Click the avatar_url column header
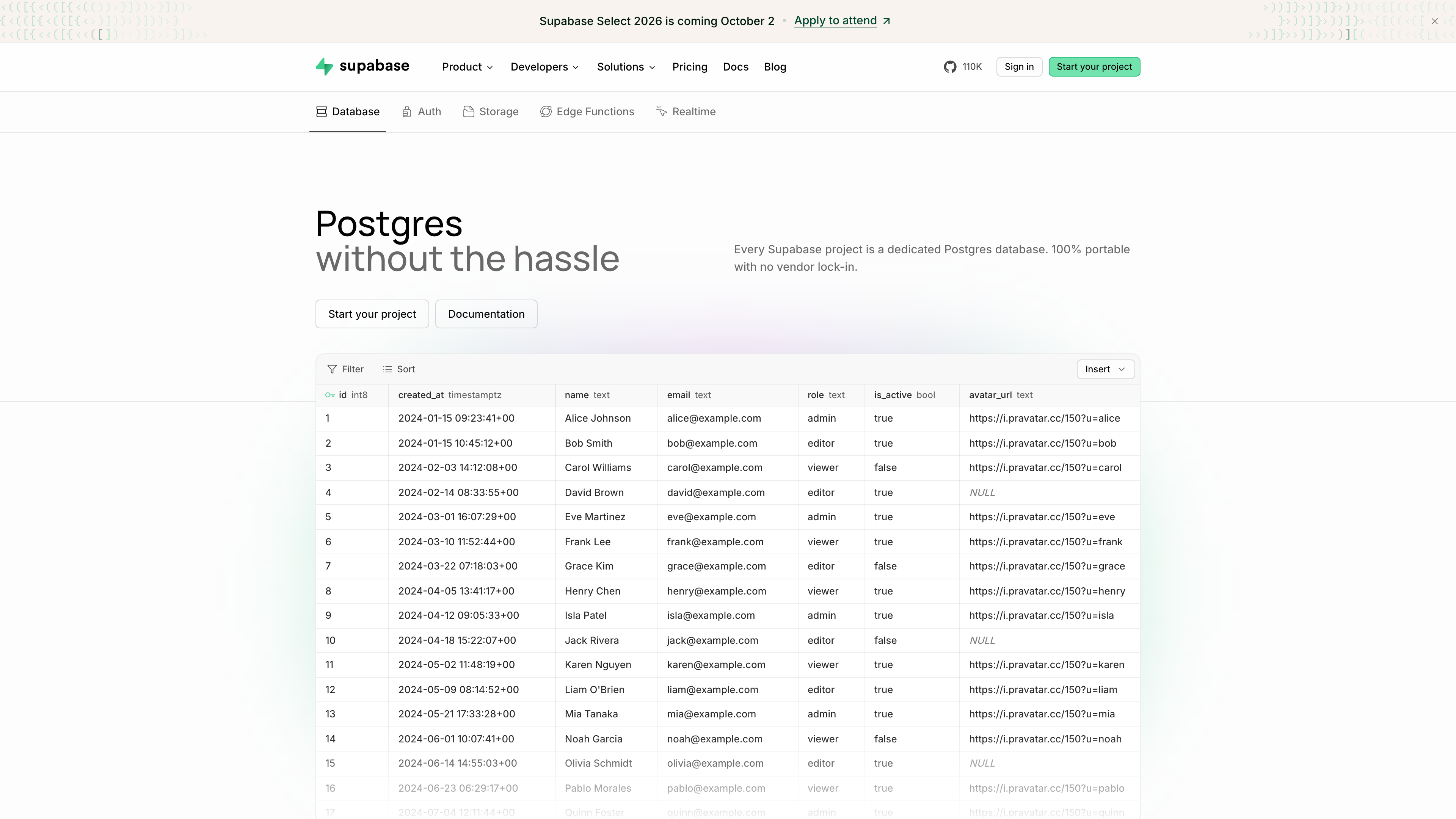The image size is (1456, 819). (1050, 395)
